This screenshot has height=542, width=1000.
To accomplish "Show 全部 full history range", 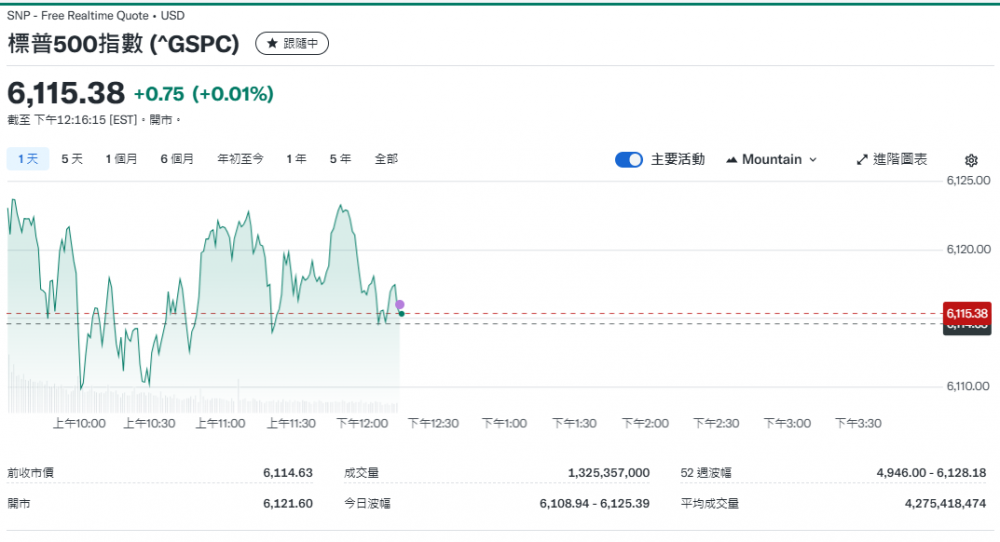I will (386, 159).
